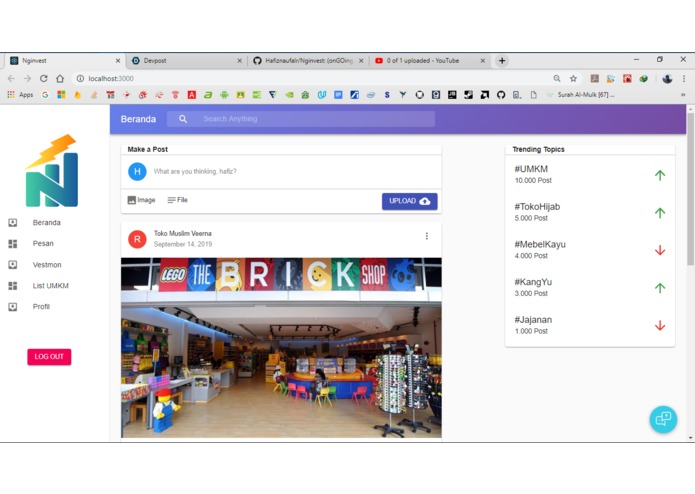Click the scrollbar down arrow
This screenshot has height=494, width=695.
point(690,438)
